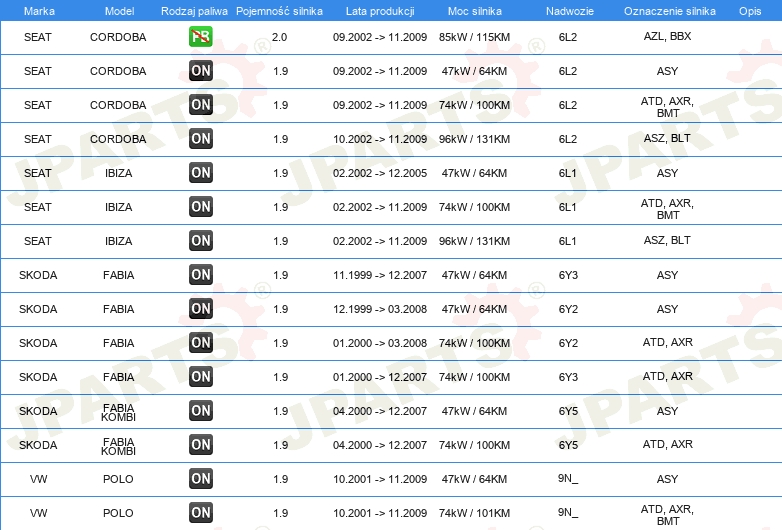Click the 10.2001 -> 11.2009 date in Polo ASY row

[380, 479]
